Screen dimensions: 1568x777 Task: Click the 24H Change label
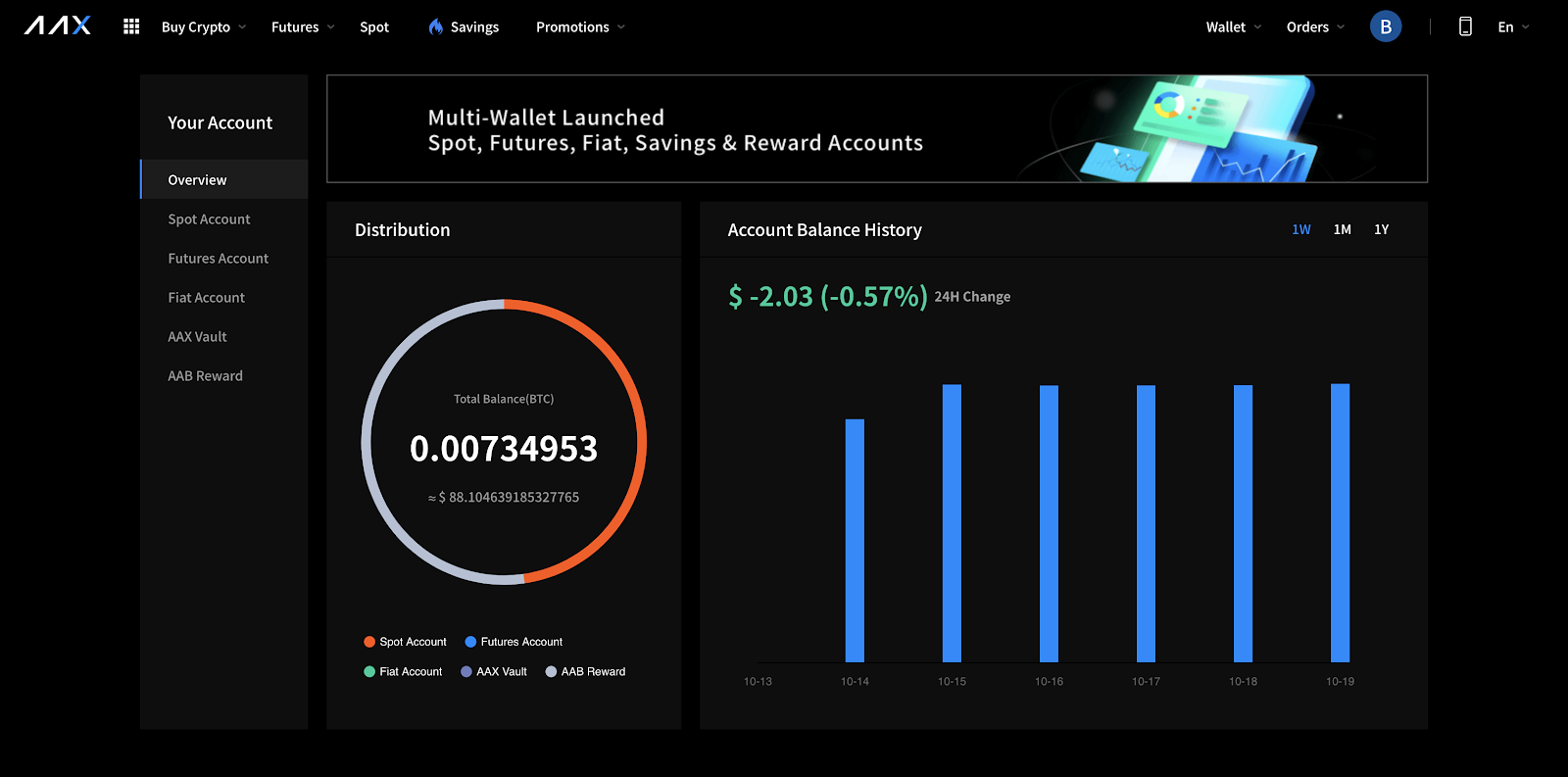click(x=972, y=297)
